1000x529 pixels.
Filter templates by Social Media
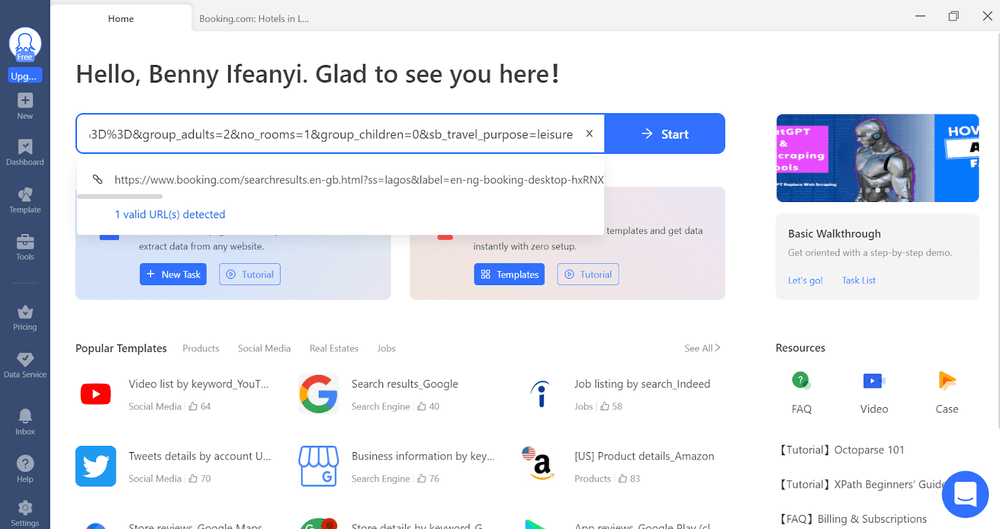point(264,348)
